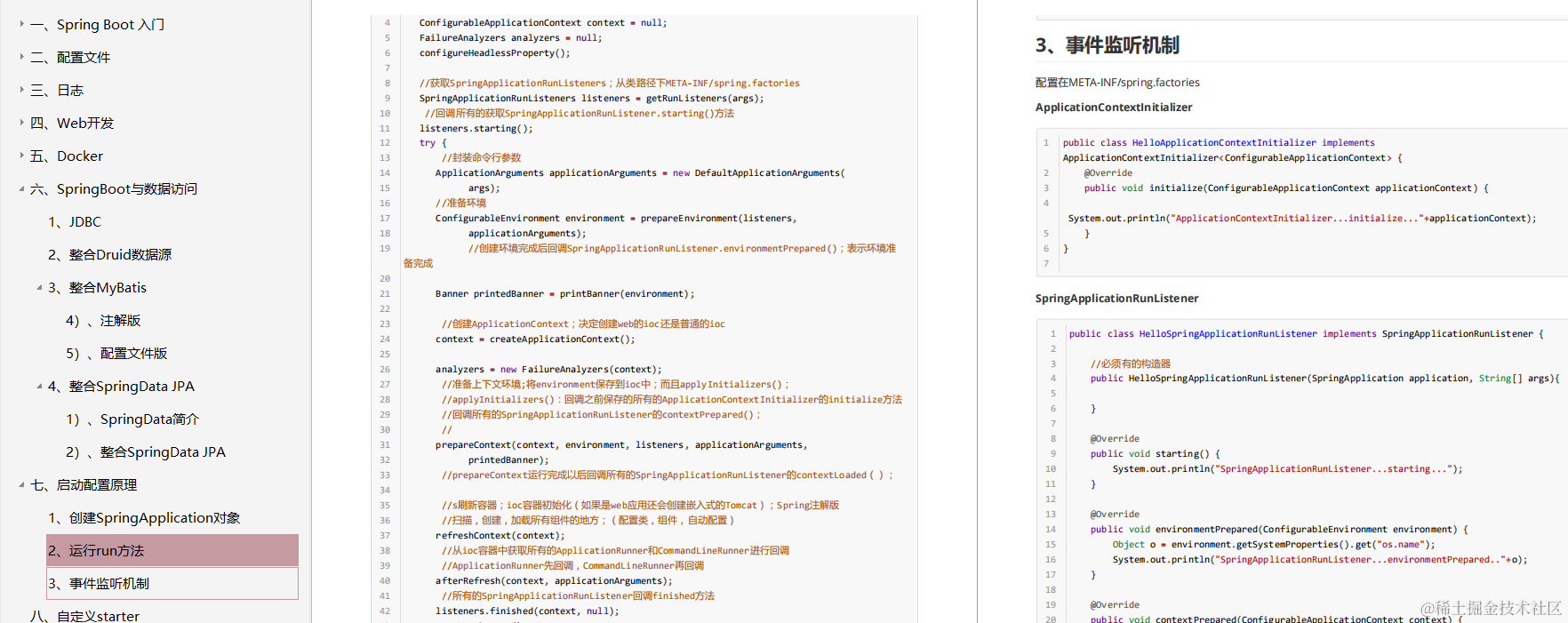
Task: Click the Banner printedBanner = printBanner(environment) line
Action: pos(565,294)
